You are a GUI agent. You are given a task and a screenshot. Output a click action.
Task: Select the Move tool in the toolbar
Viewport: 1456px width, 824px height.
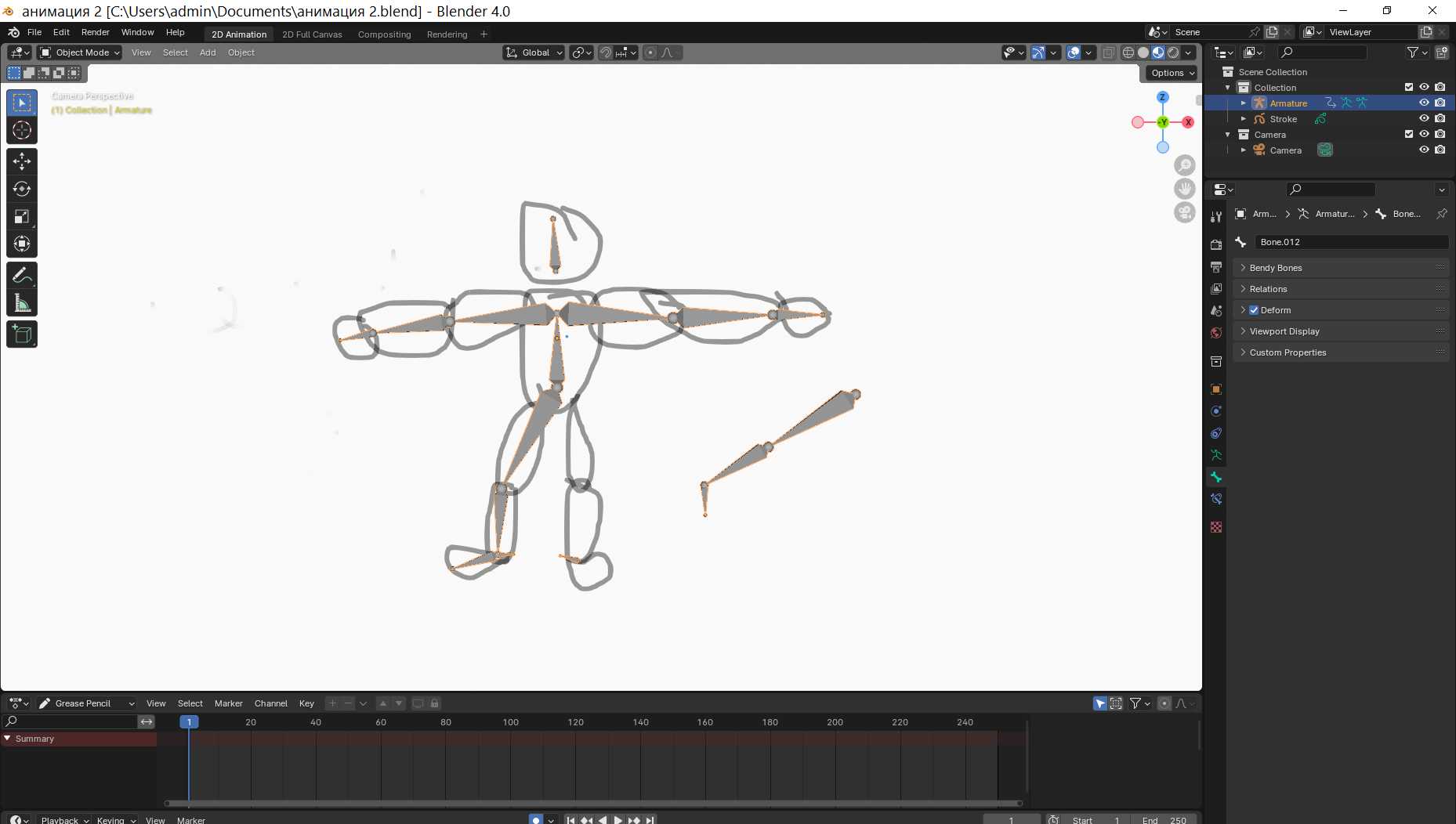pyautogui.click(x=22, y=161)
